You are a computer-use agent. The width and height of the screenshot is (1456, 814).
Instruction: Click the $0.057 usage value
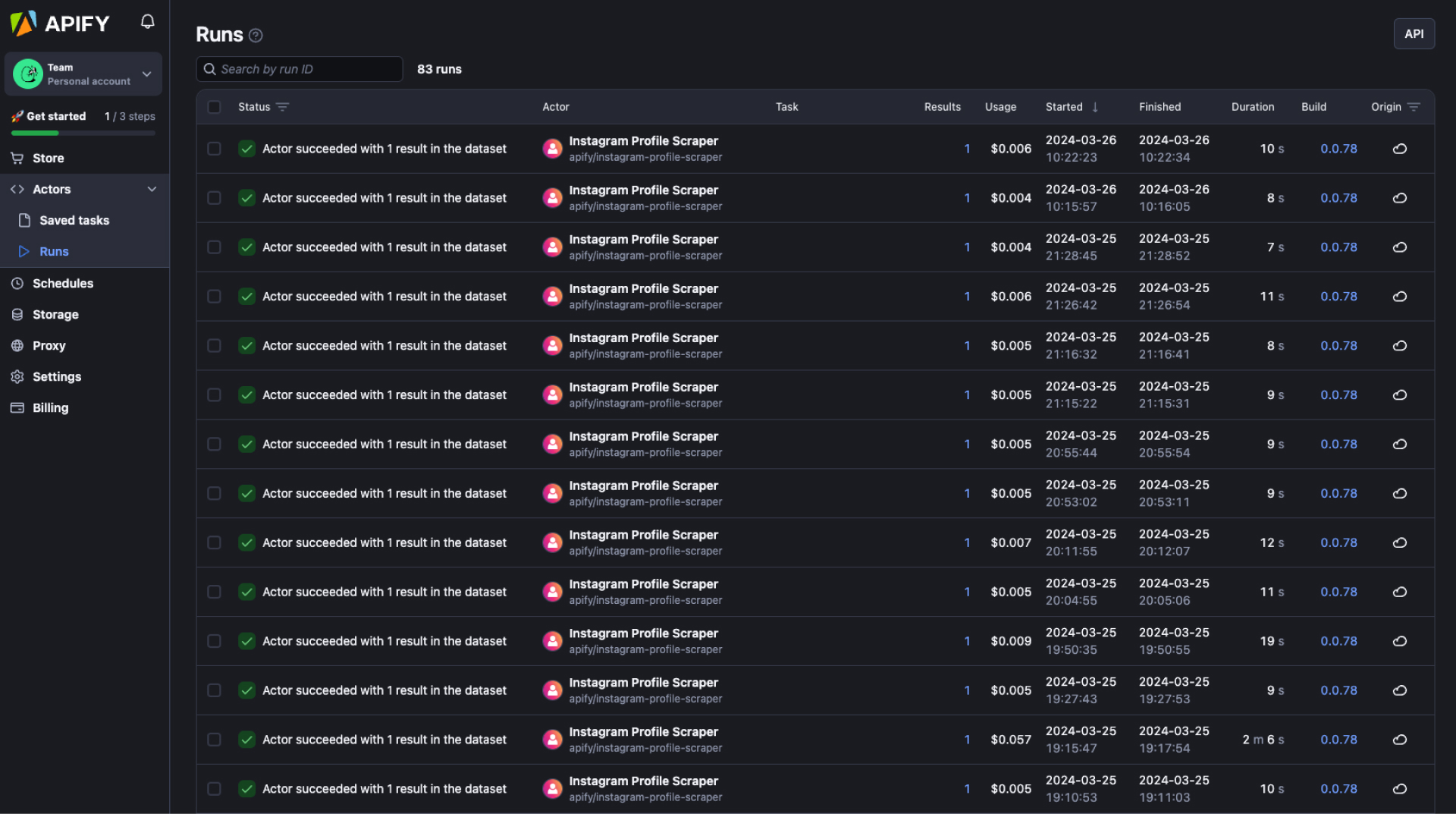point(1011,740)
